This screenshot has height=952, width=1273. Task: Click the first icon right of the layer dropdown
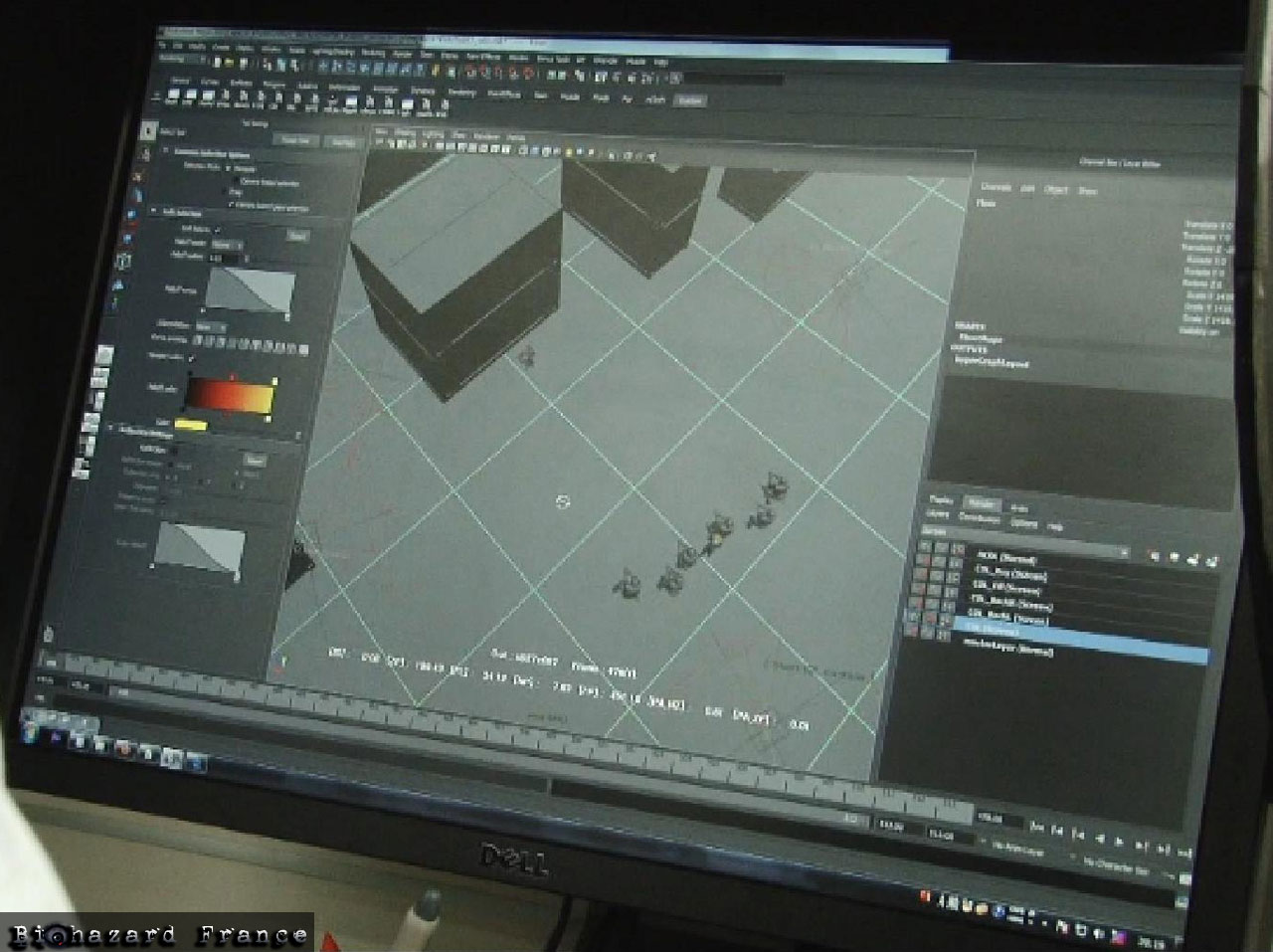1155,555
